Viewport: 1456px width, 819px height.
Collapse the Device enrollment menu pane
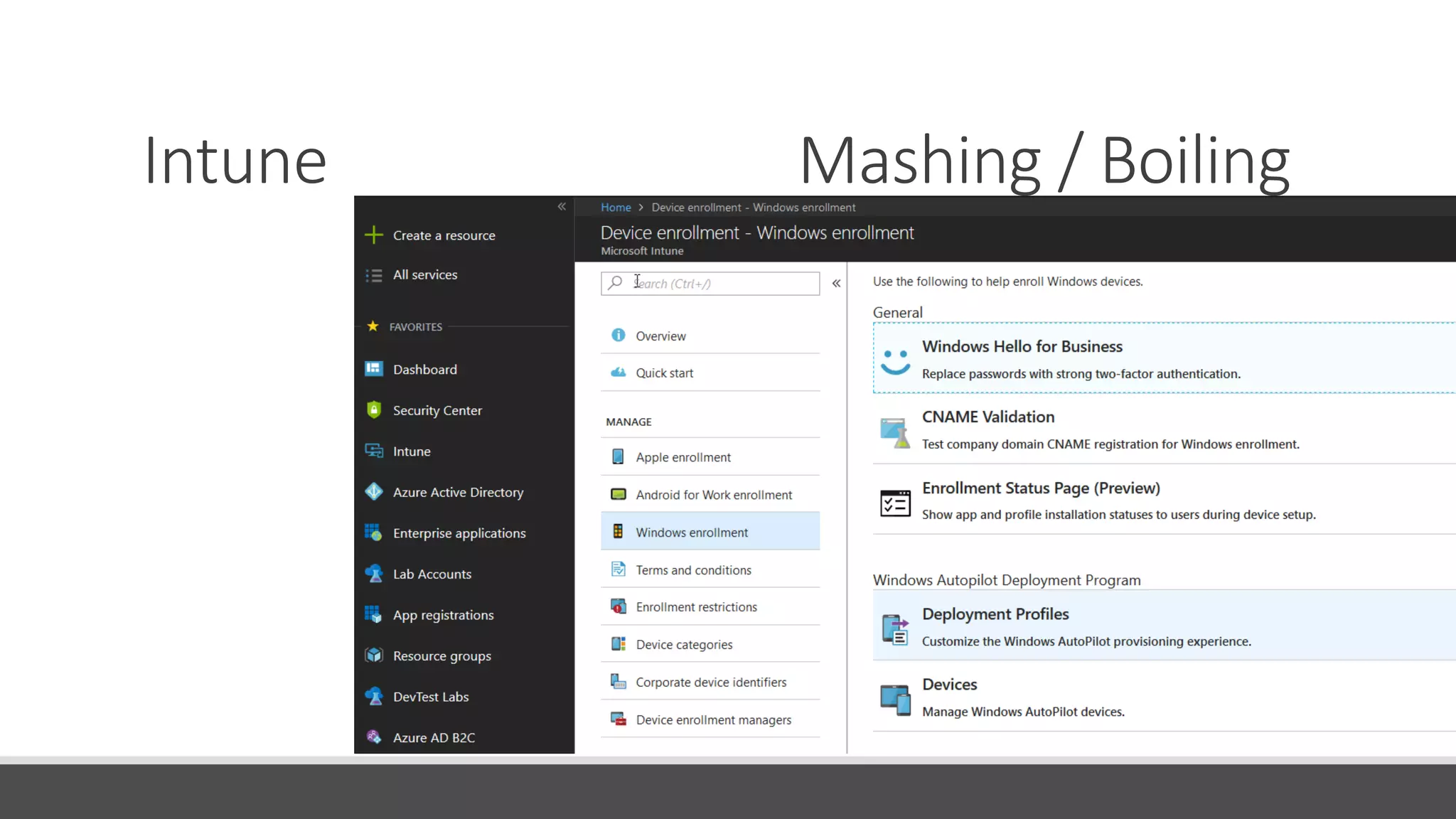pyautogui.click(x=837, y=284)
